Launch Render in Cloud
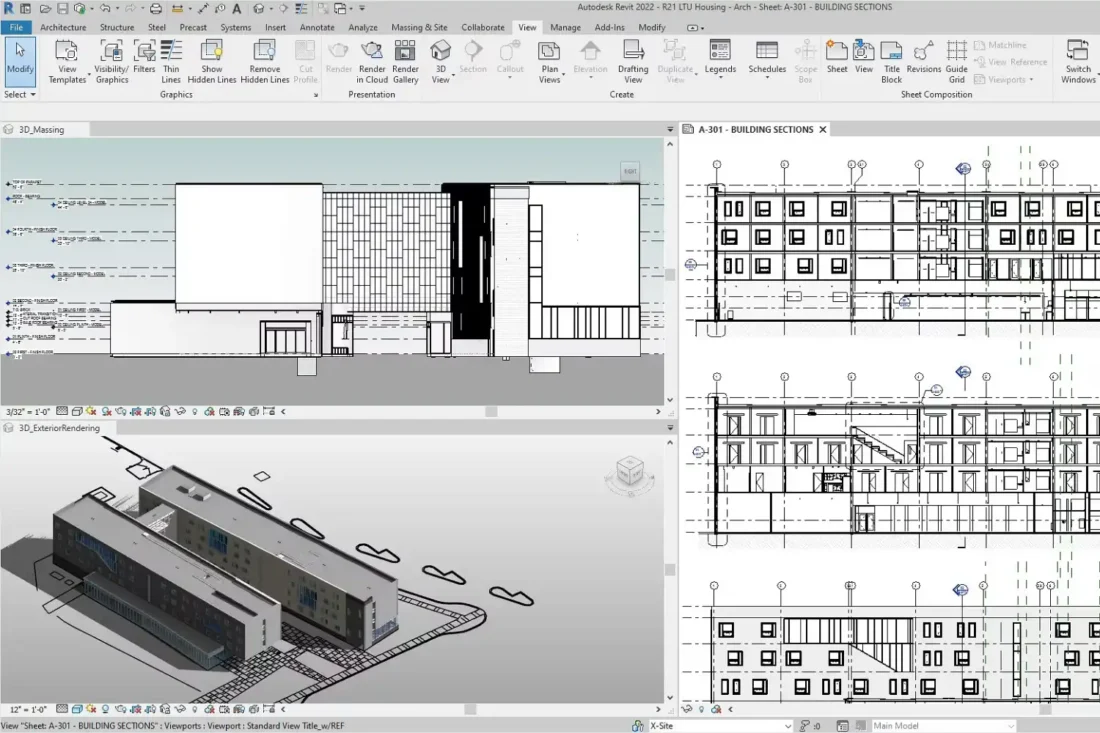 (x=372, y=60)
